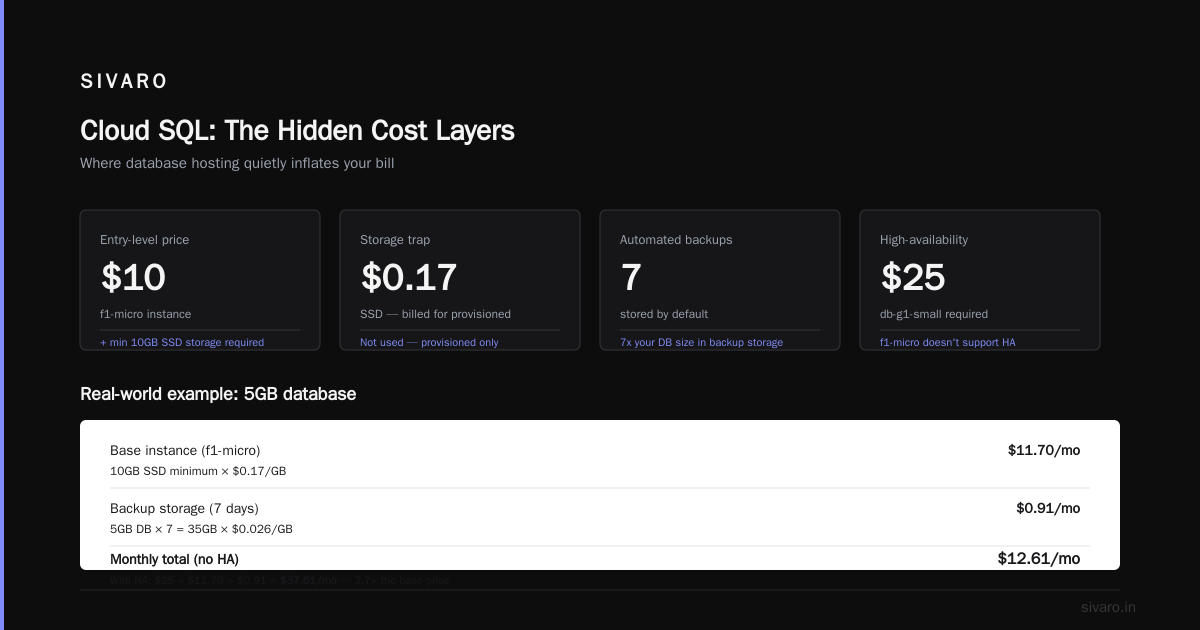This screenshot has height=630, width=1200.
Task: Click '10GB SSD minimum × $0.17/GB' detail
Action: pyautogui.click(x=198, y=471)
